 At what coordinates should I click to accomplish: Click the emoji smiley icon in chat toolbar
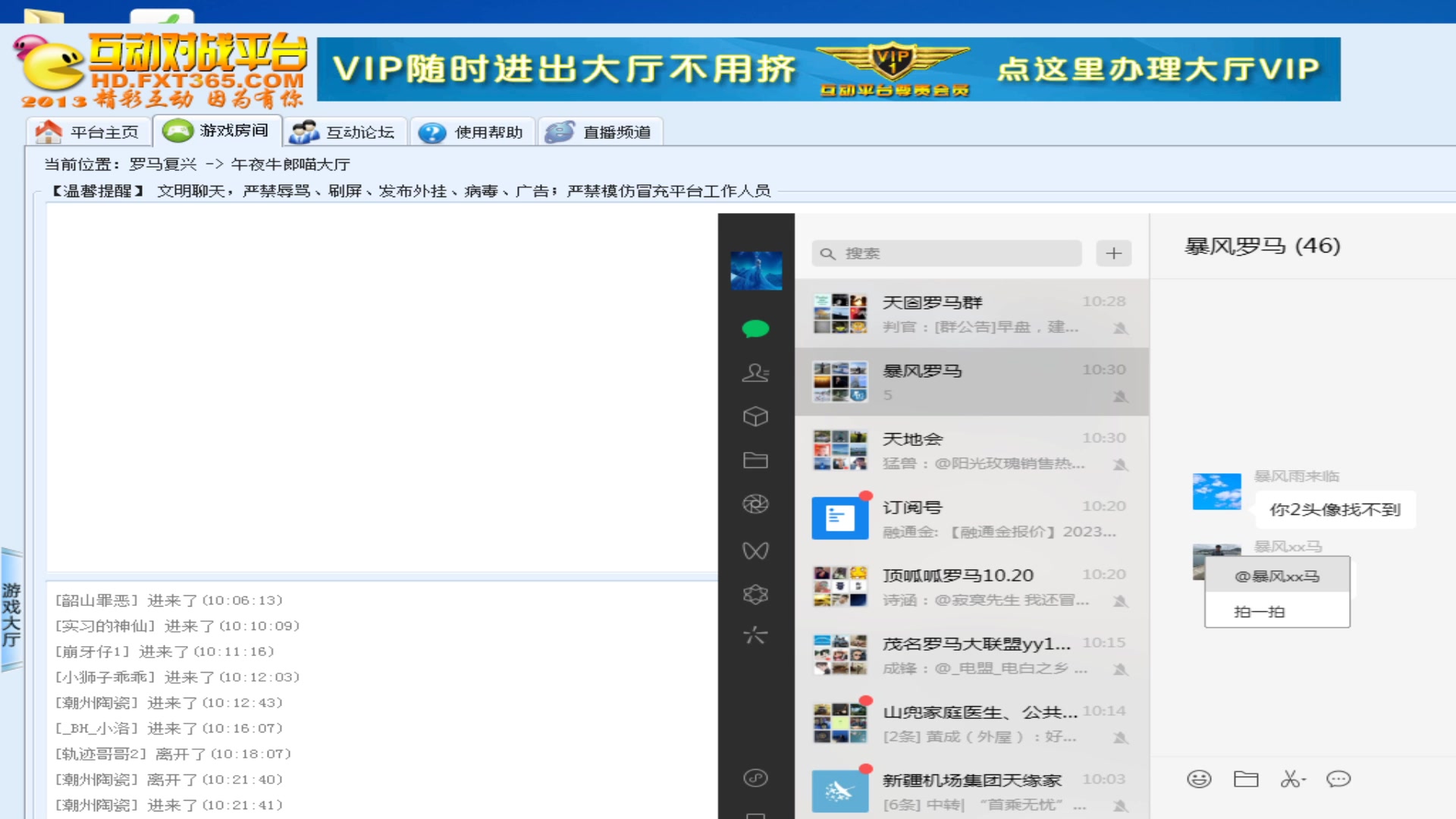coord(1199,779)
